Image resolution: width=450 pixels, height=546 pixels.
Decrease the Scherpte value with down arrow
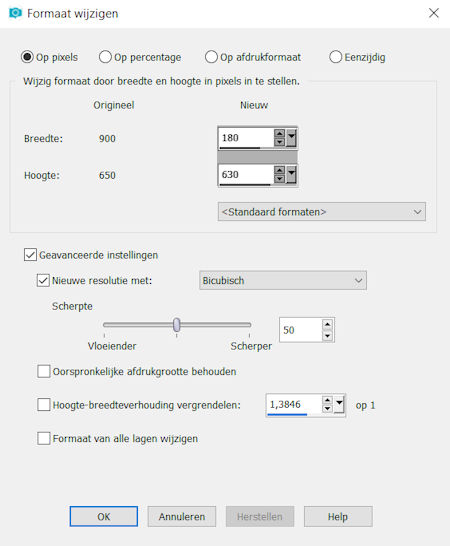click(x=327, y=336)
